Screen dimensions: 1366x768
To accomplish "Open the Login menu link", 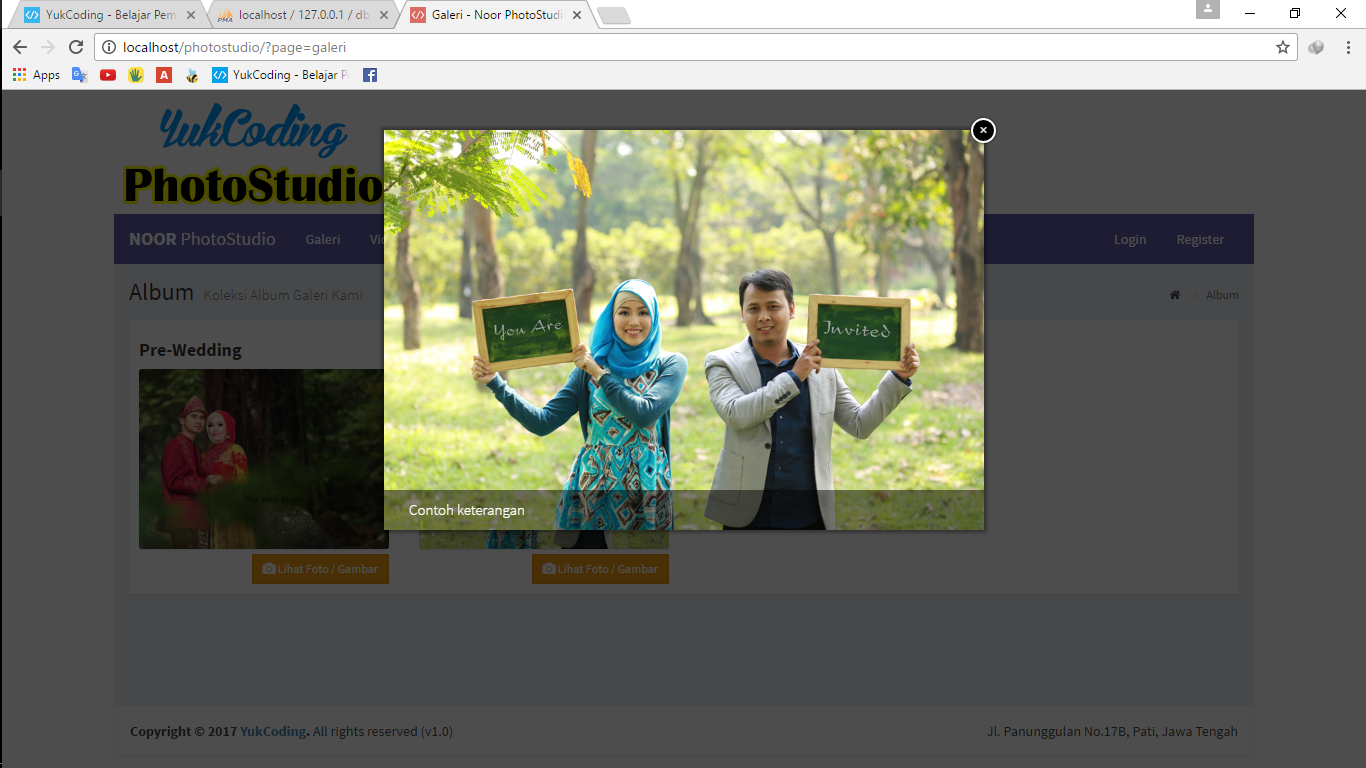I will click(1130, 239).
